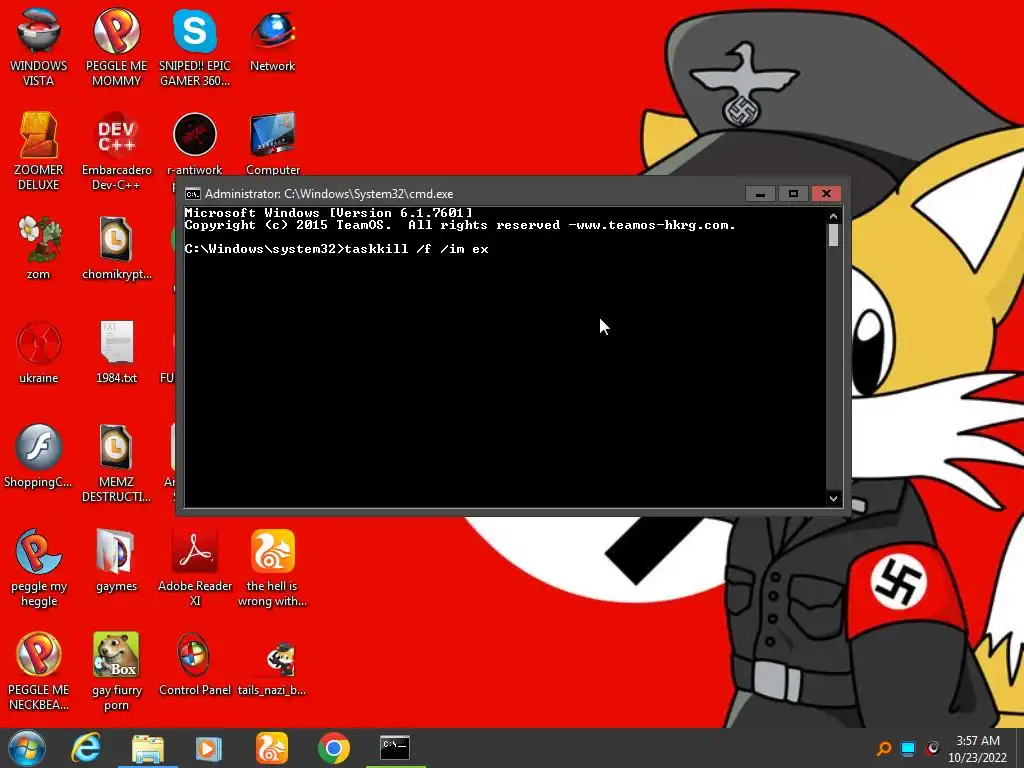Click the blue monitor tray icon
Screen dimensions: 1024x768
[908, 748]
